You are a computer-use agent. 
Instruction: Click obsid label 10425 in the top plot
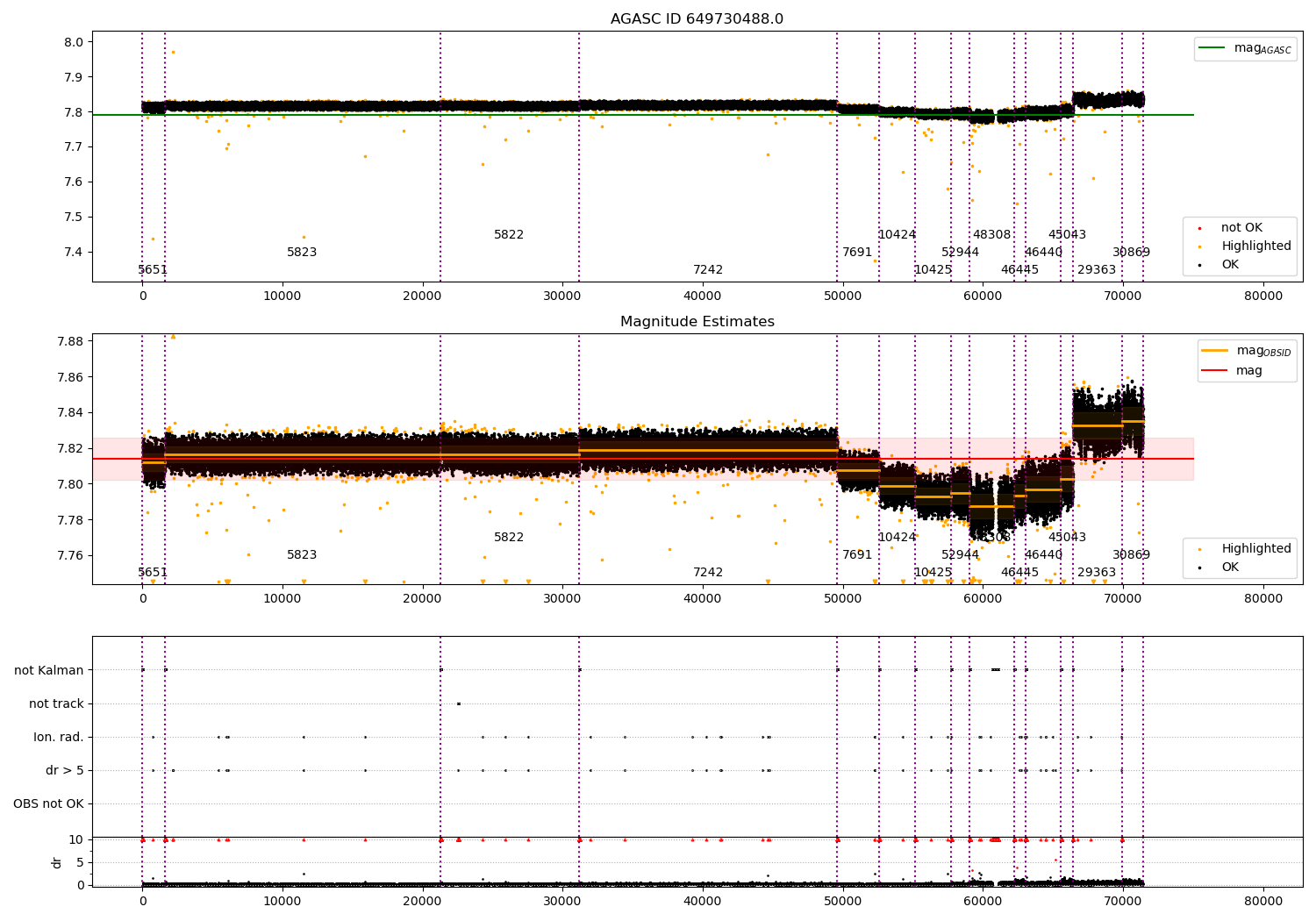(933, 270)
